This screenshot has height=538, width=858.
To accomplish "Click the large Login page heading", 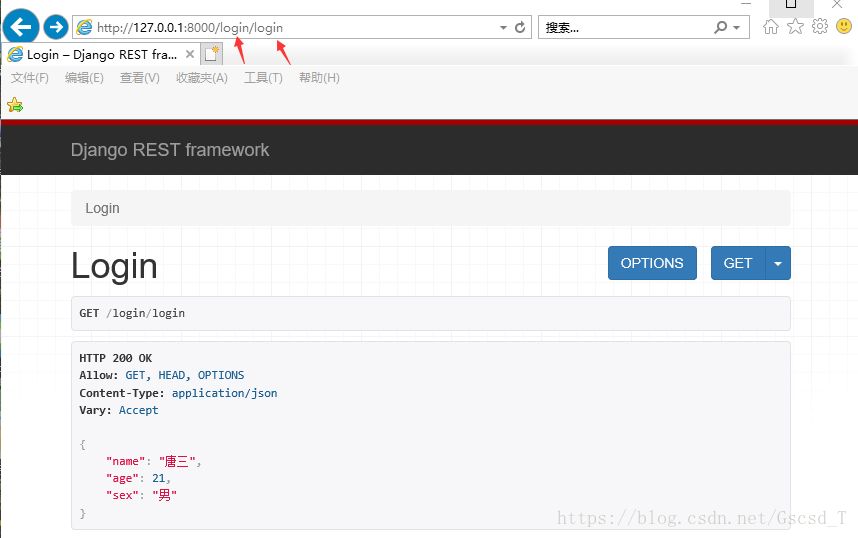I will 114,266.
